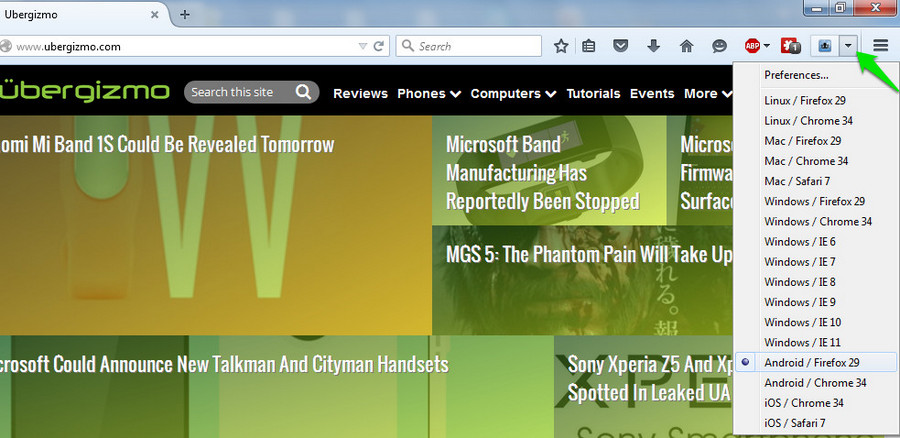This screenshot has height=438, width=900.
Task: Open Talkman And Cityman Handsets article
Action: click(224, 364)
